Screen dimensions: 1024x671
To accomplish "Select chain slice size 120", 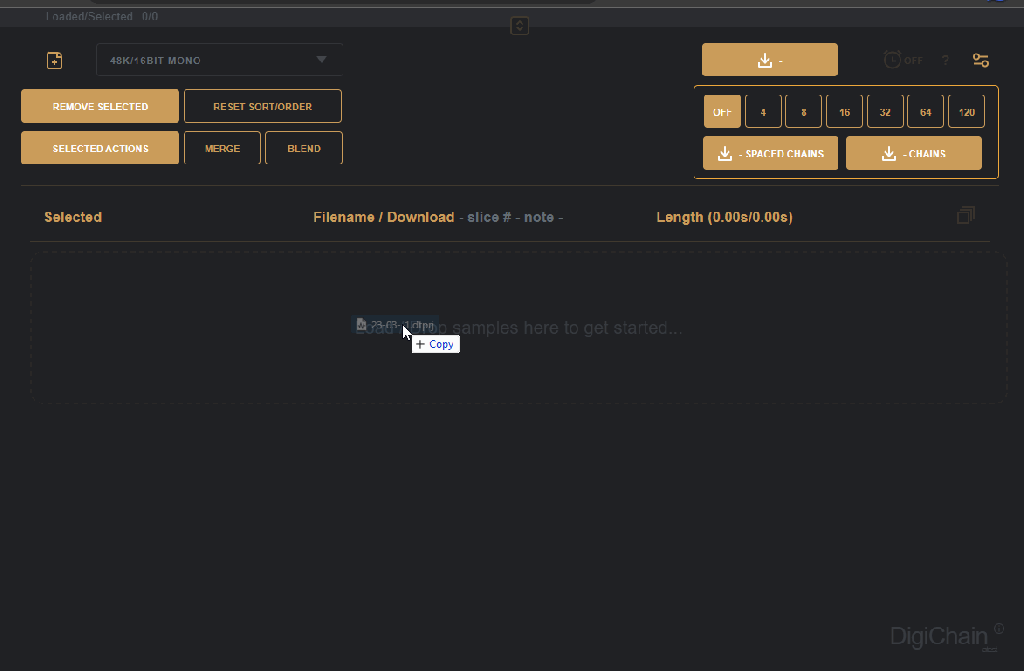I will [x=966, y=112].
